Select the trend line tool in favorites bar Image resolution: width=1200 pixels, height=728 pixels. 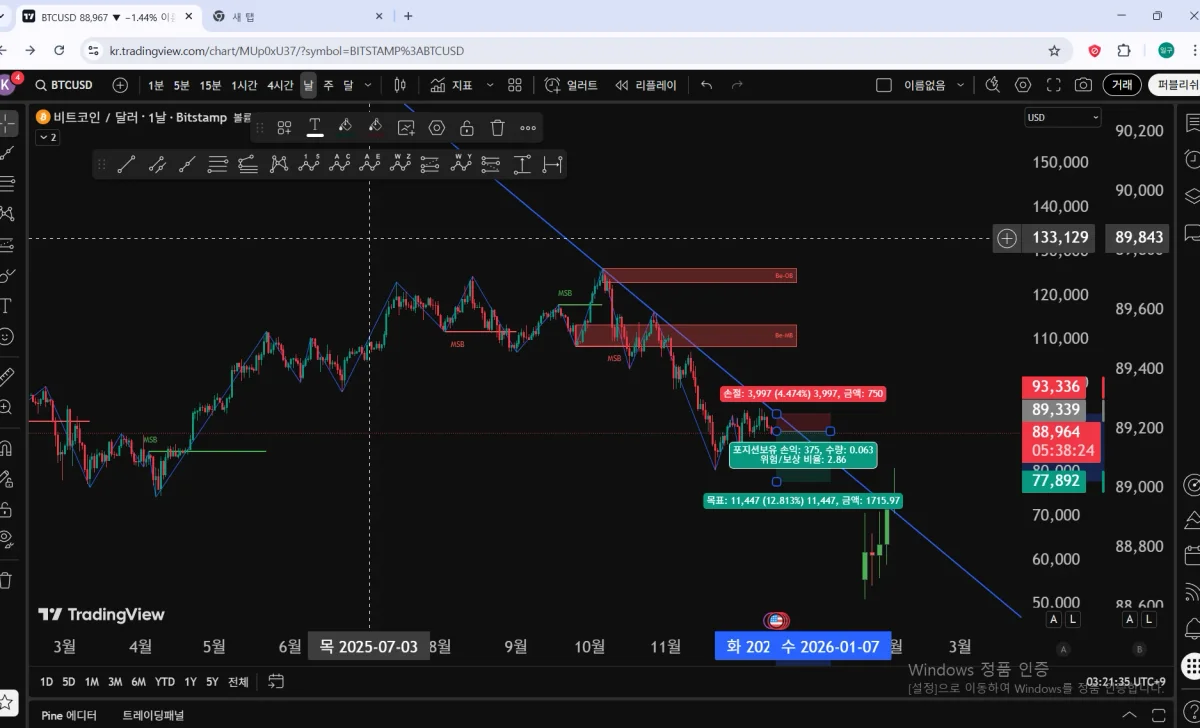pyautogui.click(x=126, y=164)
